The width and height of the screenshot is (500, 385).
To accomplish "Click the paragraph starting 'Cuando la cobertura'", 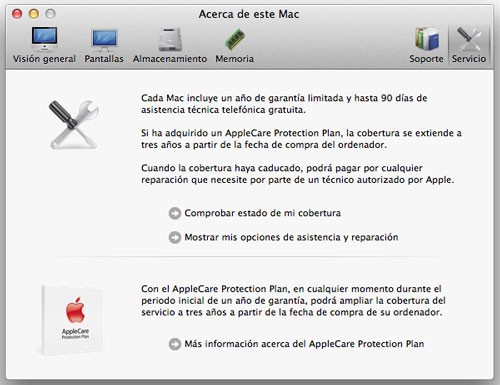I will click(x=298, y=174).
